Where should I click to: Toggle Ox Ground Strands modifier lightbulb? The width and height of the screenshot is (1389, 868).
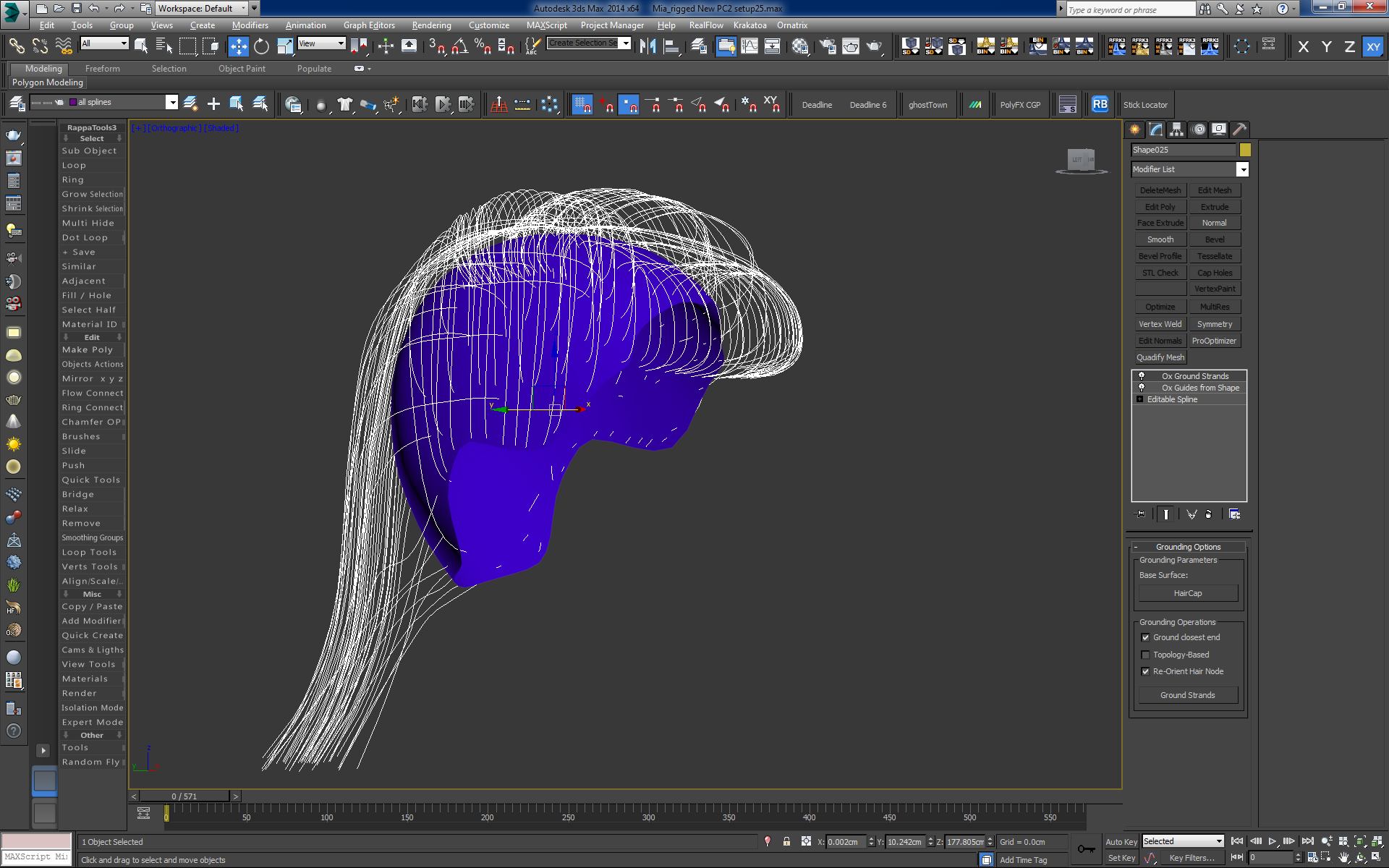tap(1142, 376)
